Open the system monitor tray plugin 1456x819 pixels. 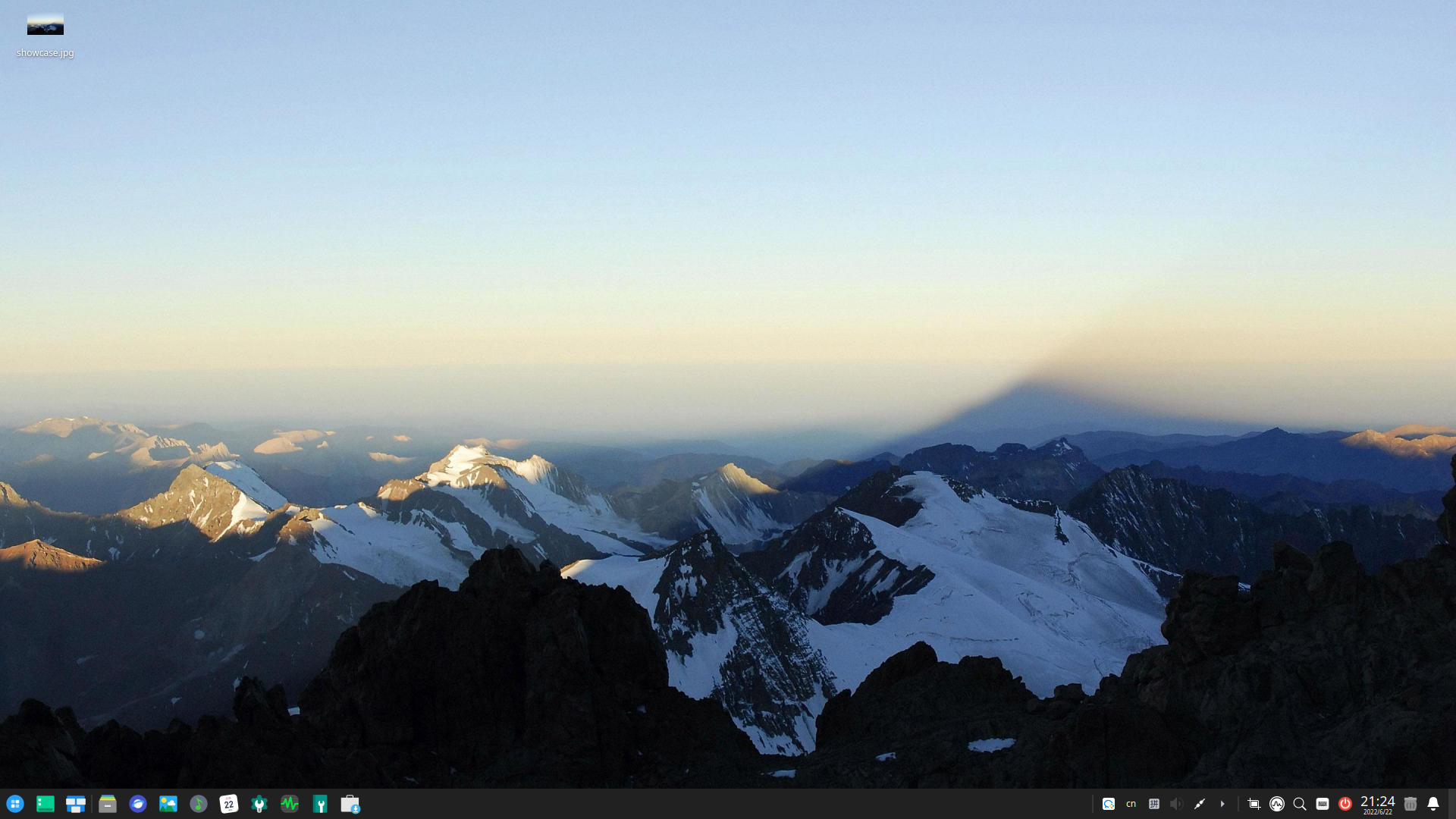[x=1277, y=804]
